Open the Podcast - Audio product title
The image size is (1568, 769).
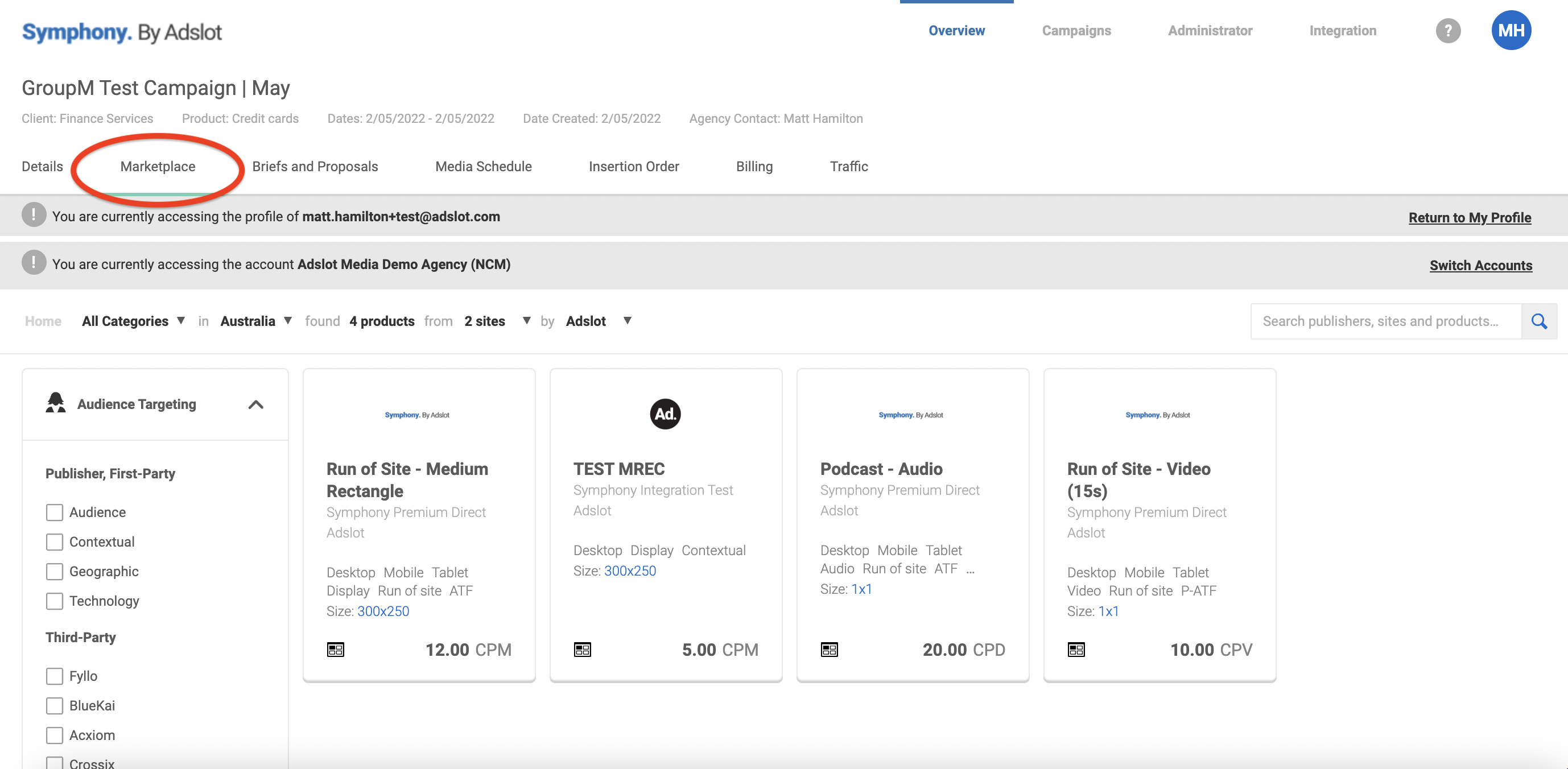881,469
